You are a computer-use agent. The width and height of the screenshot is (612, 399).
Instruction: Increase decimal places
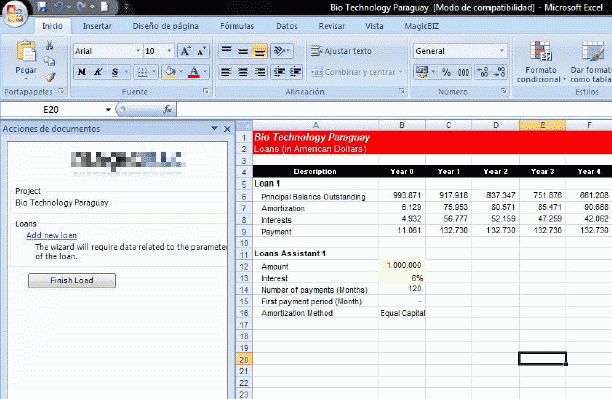point(483,72)
